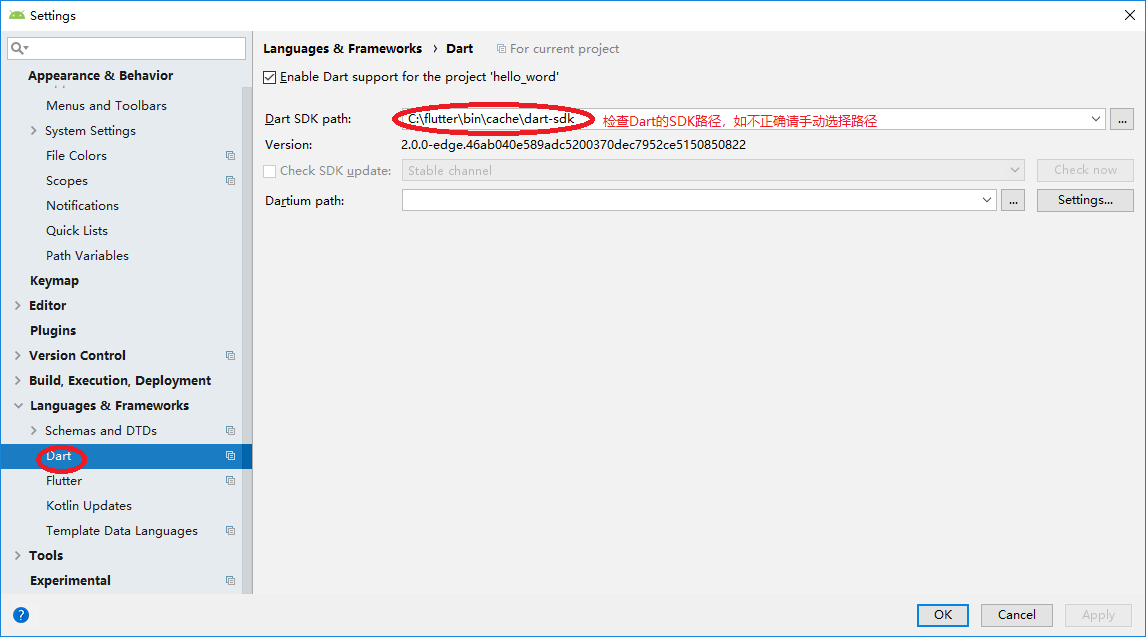The height and width of the screenshot is (637, 1146).
Task: Expand the Editor tree node
Action: click(x=18, y=305)
